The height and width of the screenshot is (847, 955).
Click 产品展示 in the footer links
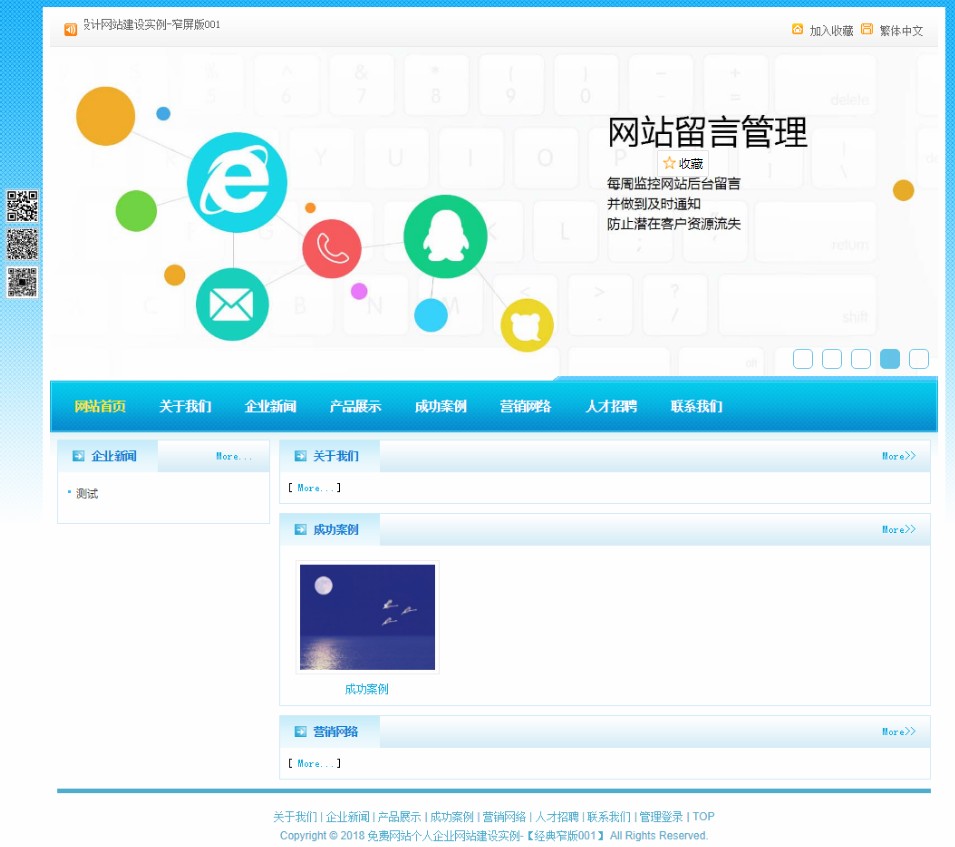click(400, 817)
